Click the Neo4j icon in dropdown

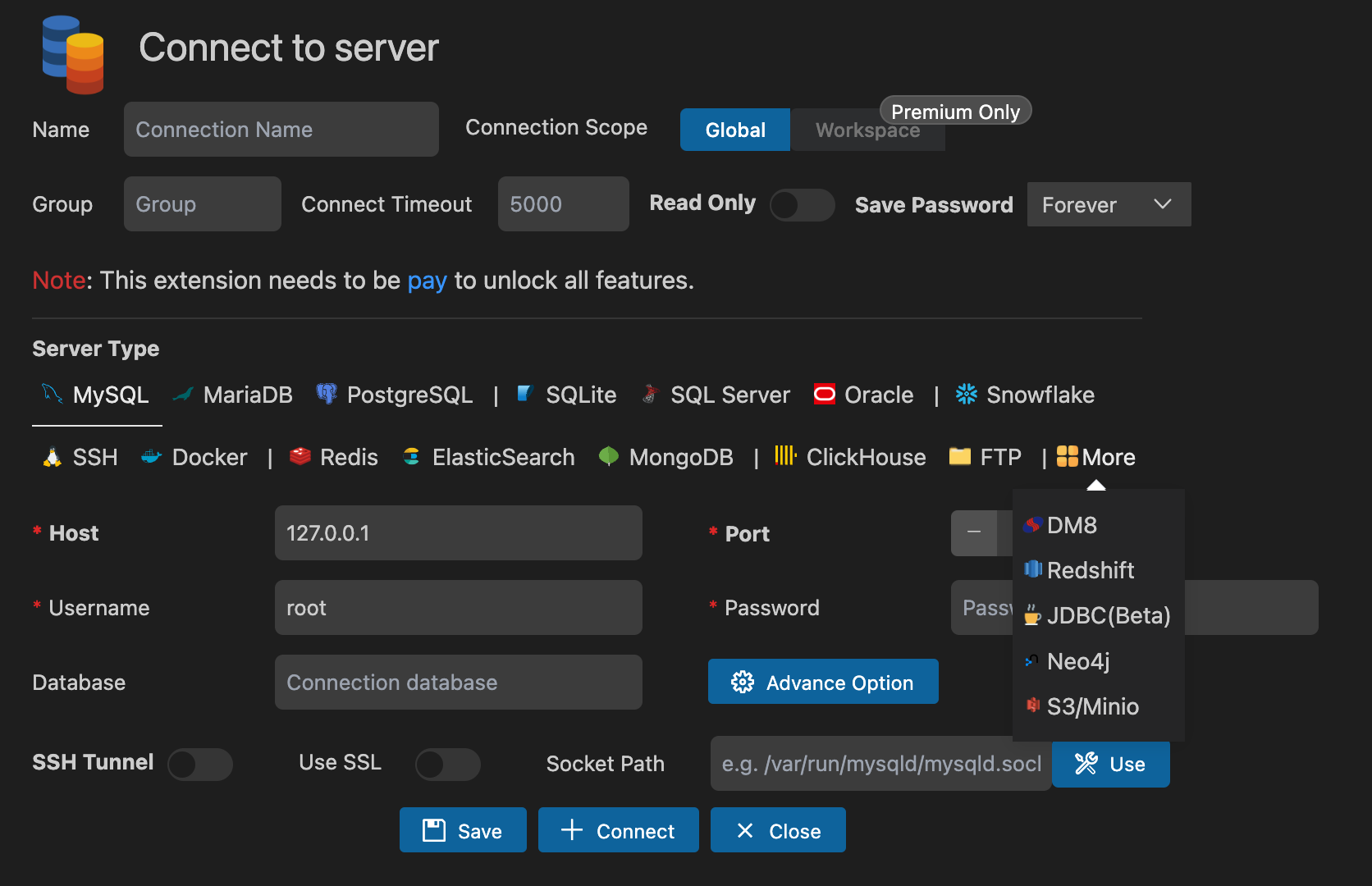[1032, 660]
